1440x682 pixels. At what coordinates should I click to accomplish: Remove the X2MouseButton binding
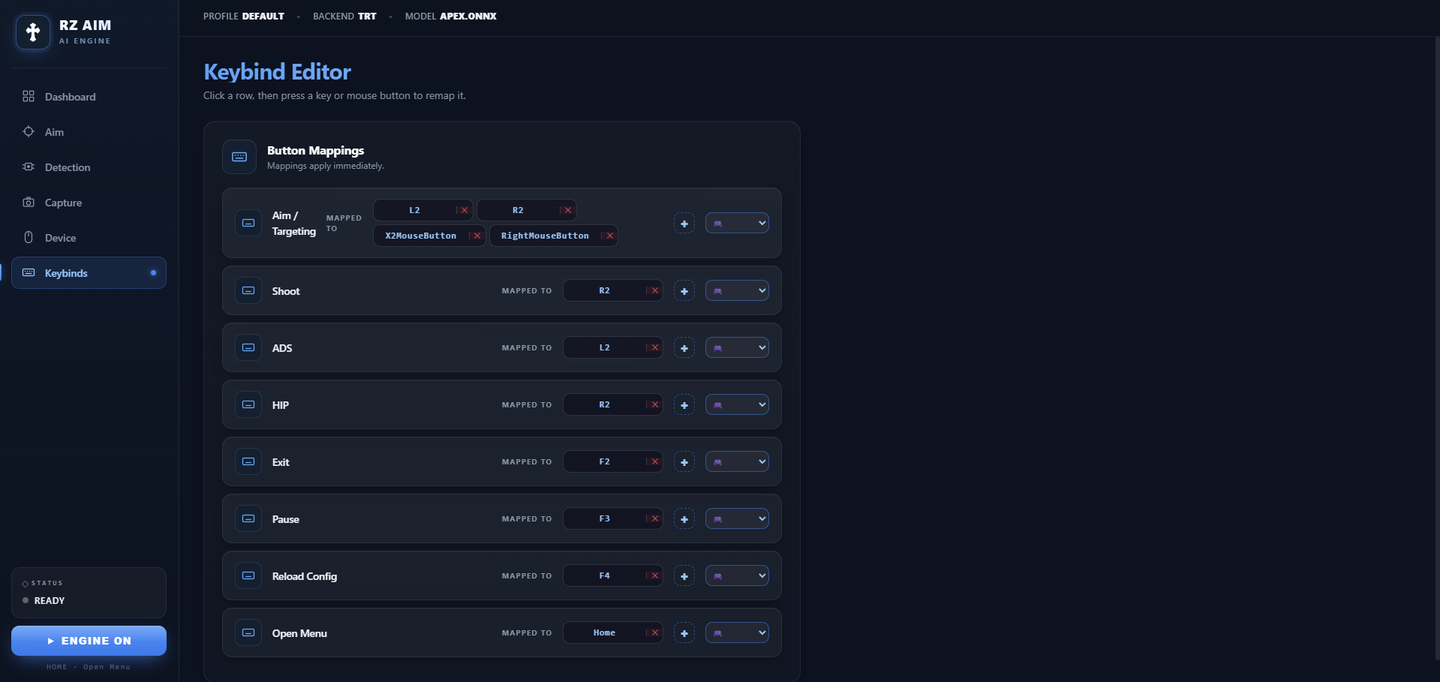pos(477,236)
